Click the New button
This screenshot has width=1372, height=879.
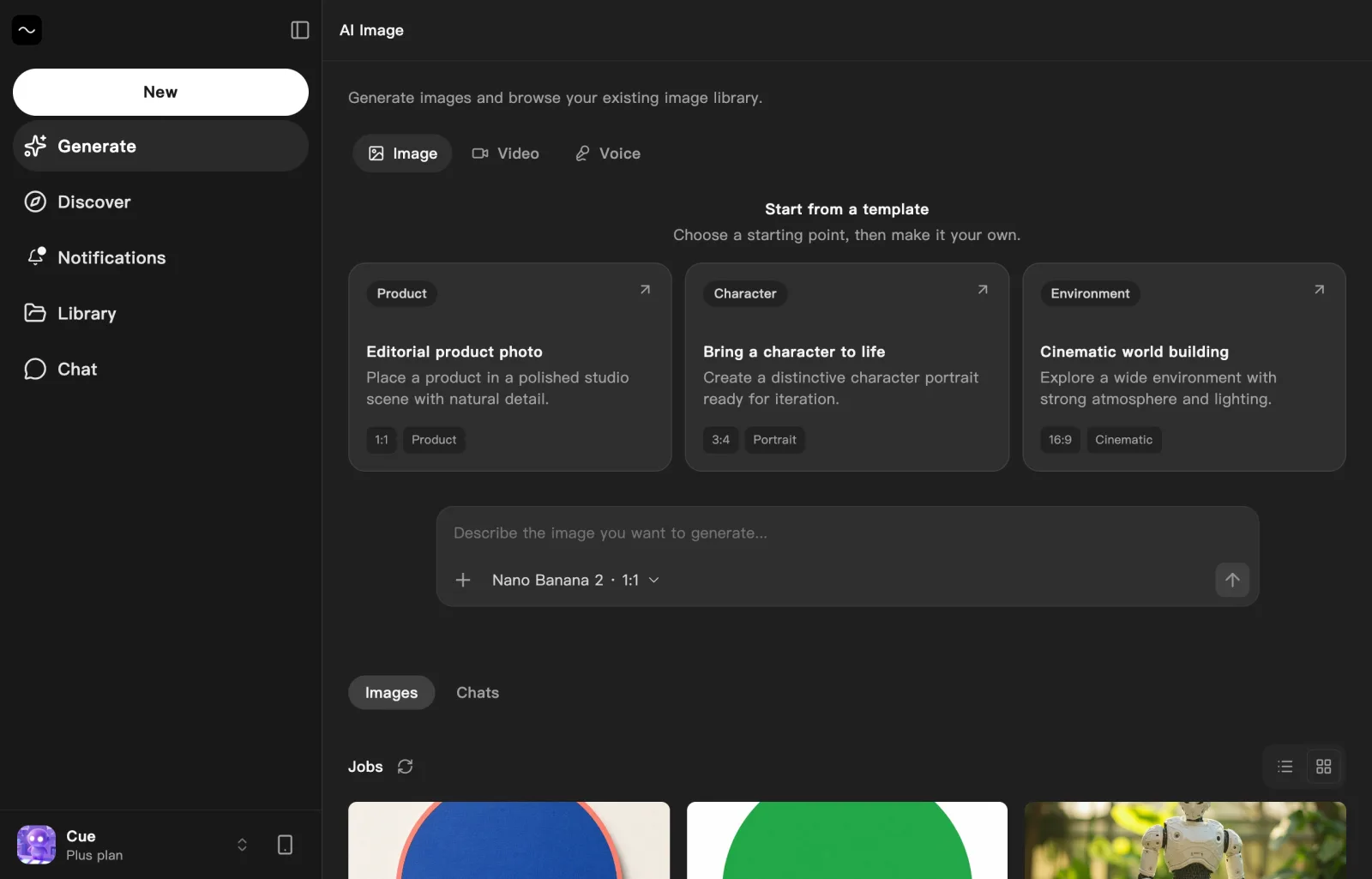(160, 92)
